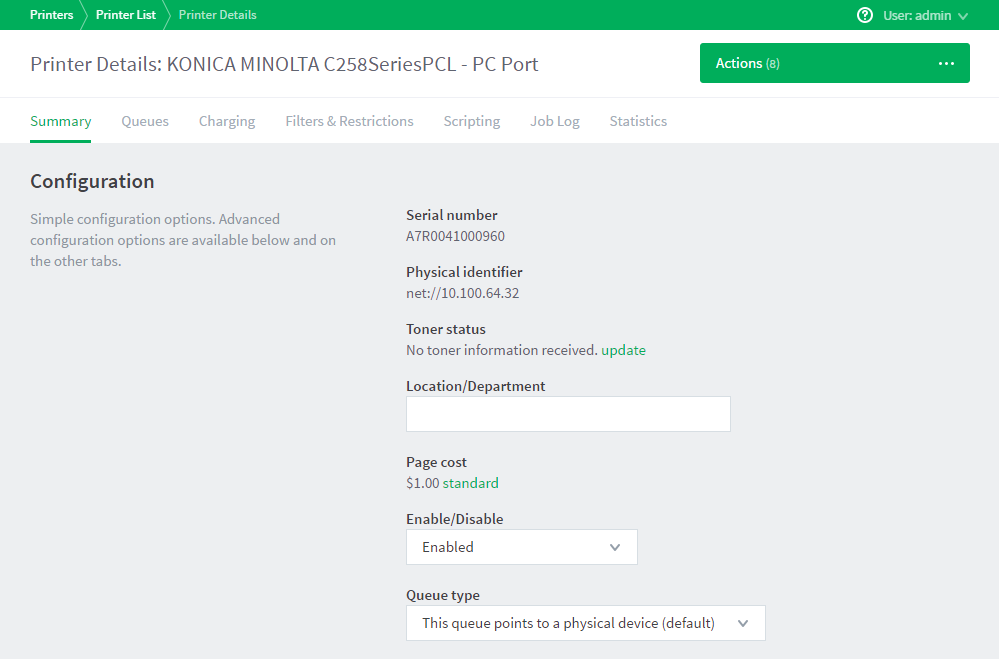Click the standard page cost link
This screenshot has height=659, width=999.
(x=471, y=483)
